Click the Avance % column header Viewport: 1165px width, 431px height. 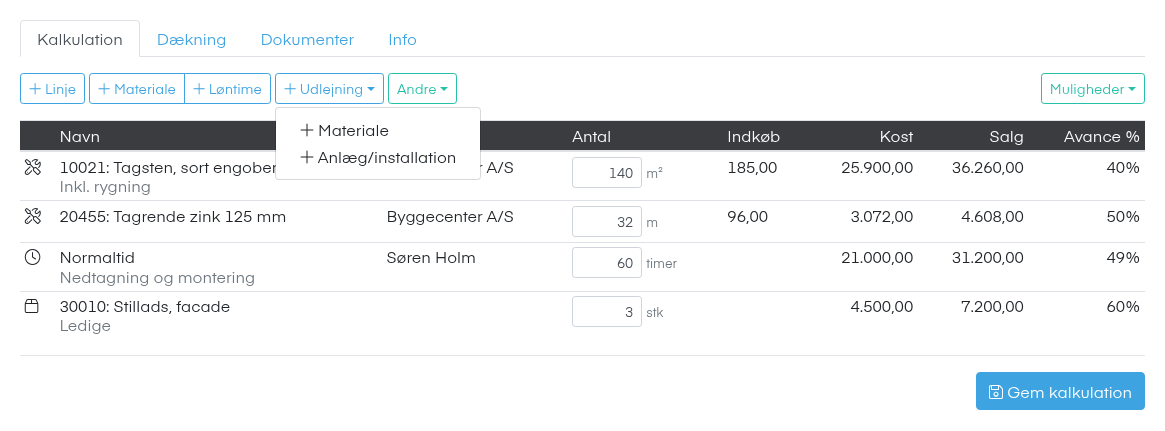click(1101, 137)
